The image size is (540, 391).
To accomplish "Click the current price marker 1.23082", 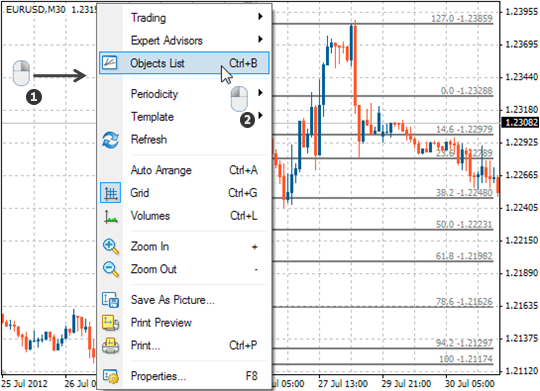I will click(x=521, y=122).
